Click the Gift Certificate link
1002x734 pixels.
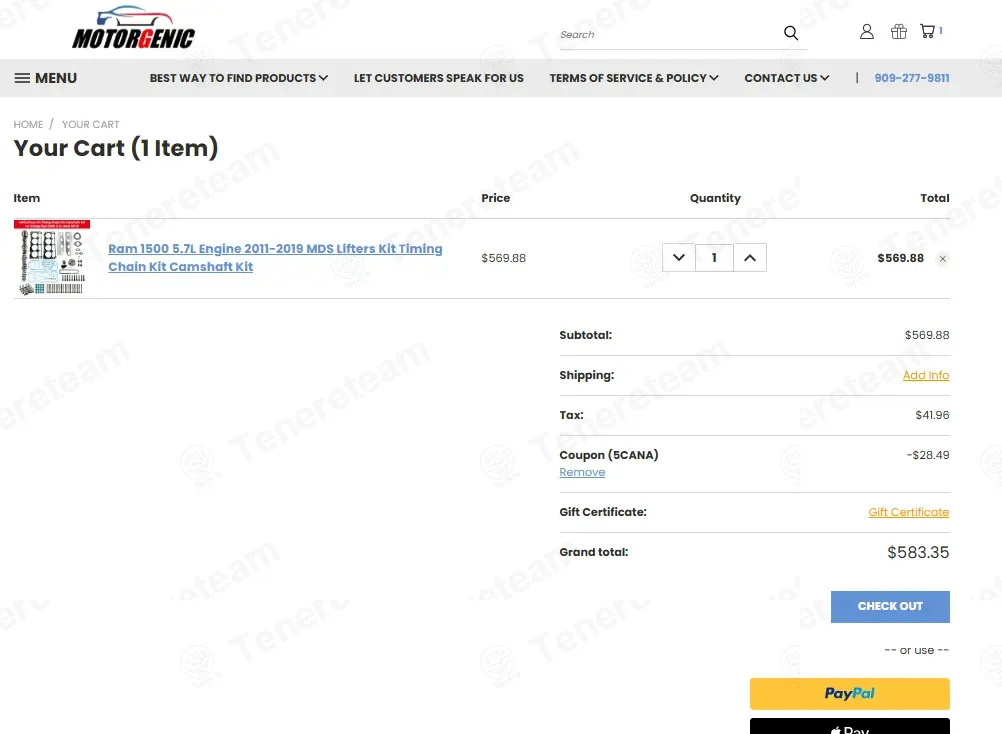click(x=908, y=512)
